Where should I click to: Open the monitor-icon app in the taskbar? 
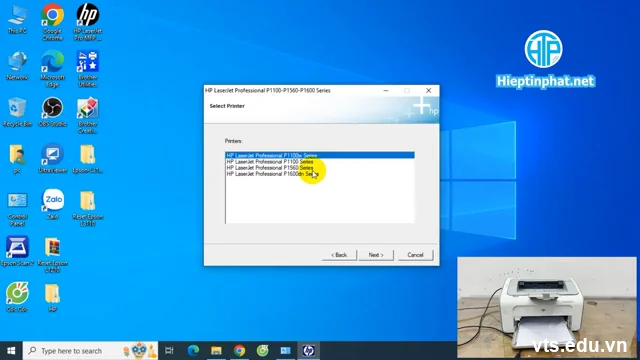point(286,351)
